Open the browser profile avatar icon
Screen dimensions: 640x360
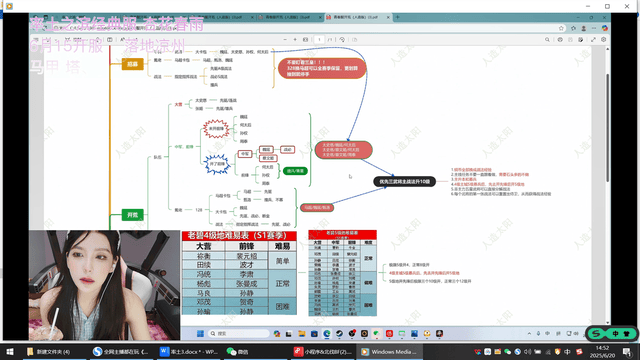tap(584, 28)
